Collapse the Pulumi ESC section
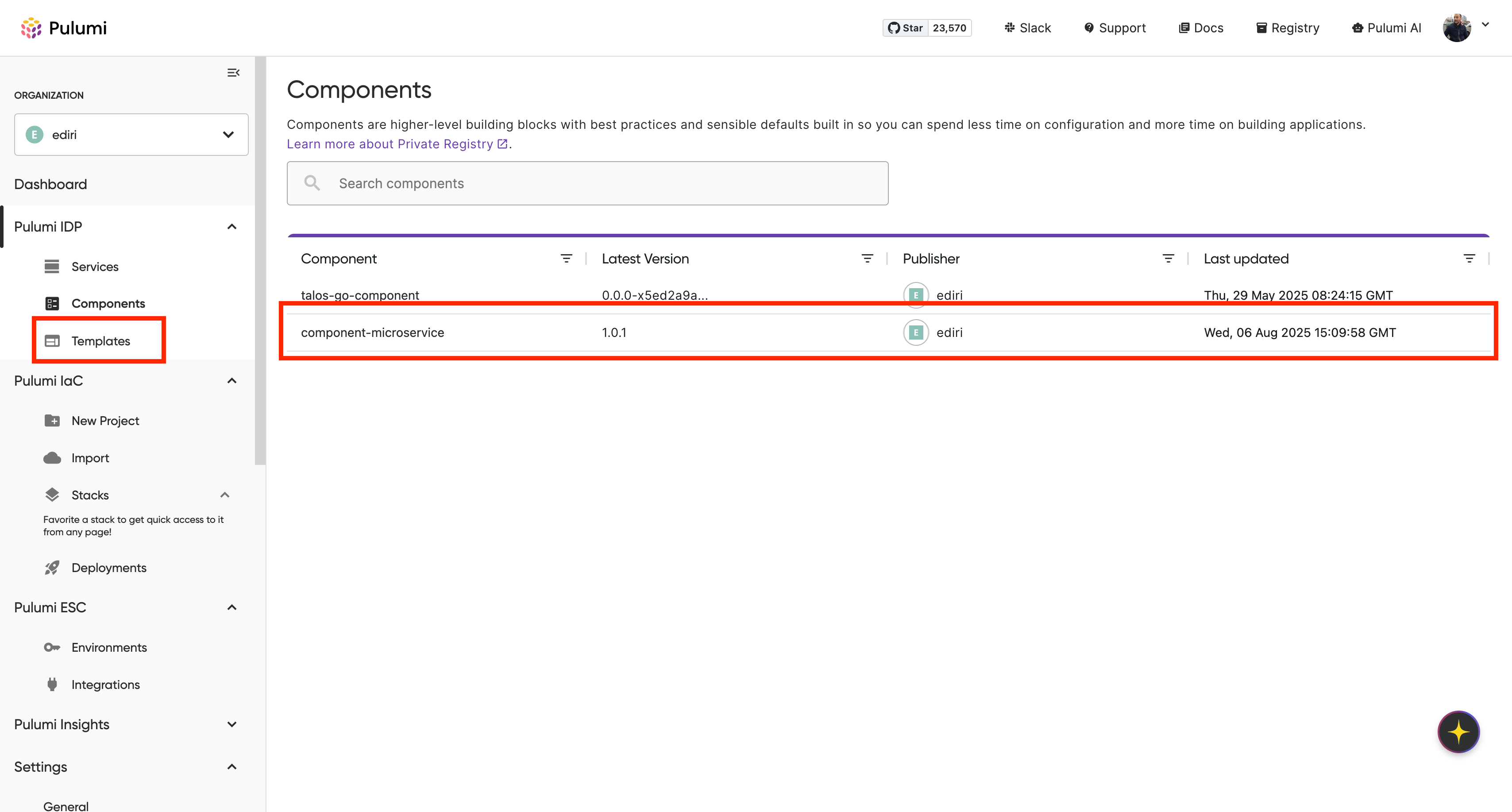 (x=232, y=608)
